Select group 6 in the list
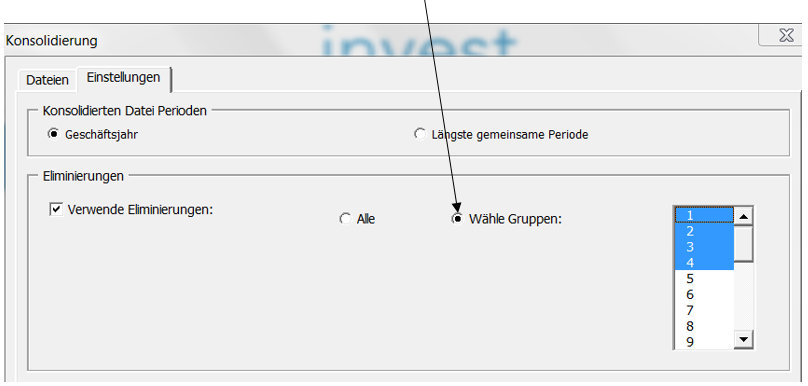 tap(704, 295)
